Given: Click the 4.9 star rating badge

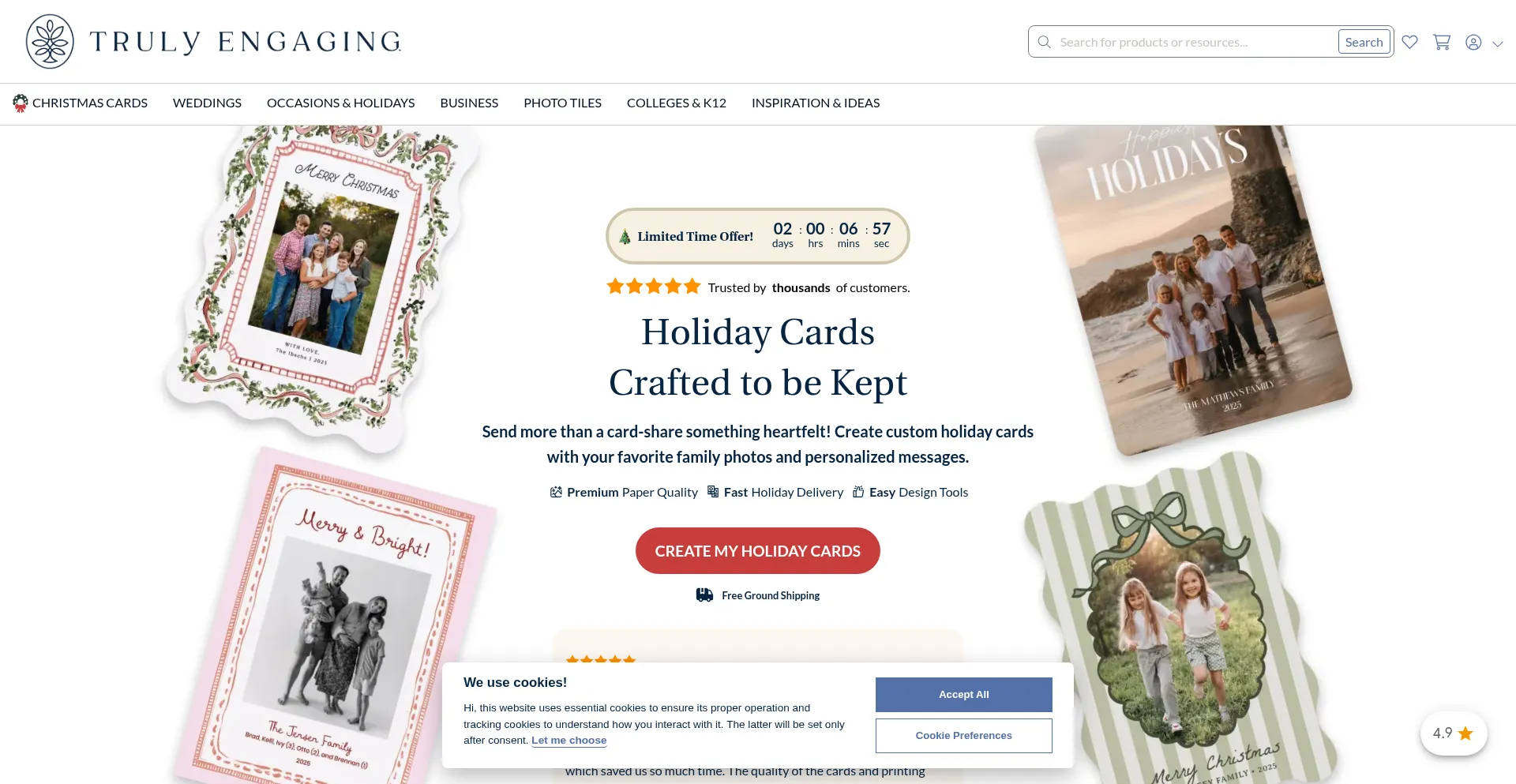Looking at the screenshot, I should tap(1454, 733).
